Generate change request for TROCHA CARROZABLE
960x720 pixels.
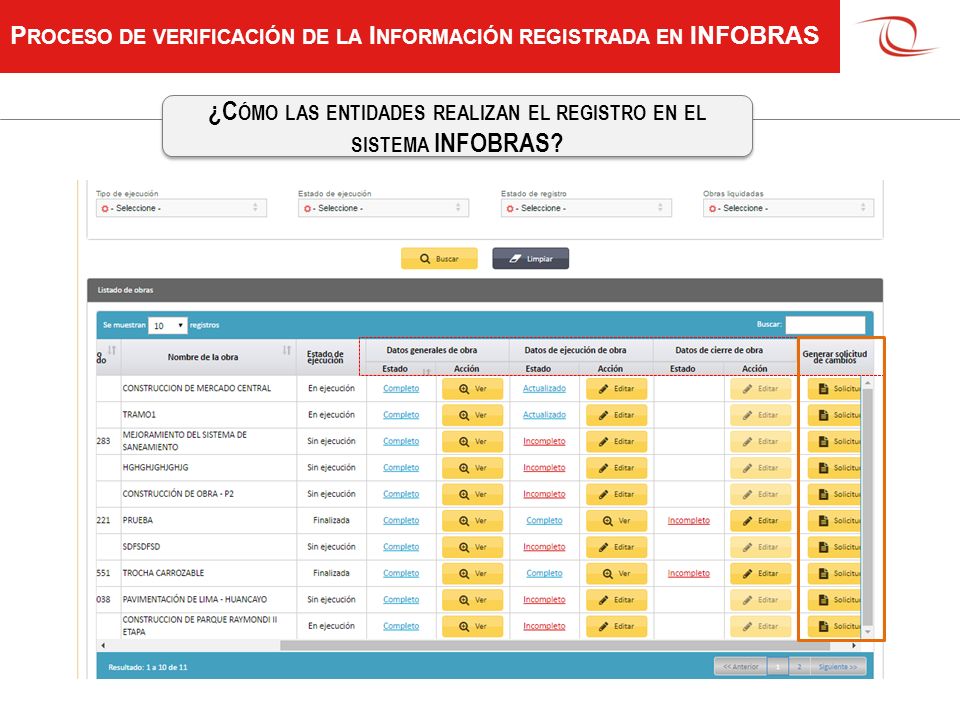coord(835,574)
